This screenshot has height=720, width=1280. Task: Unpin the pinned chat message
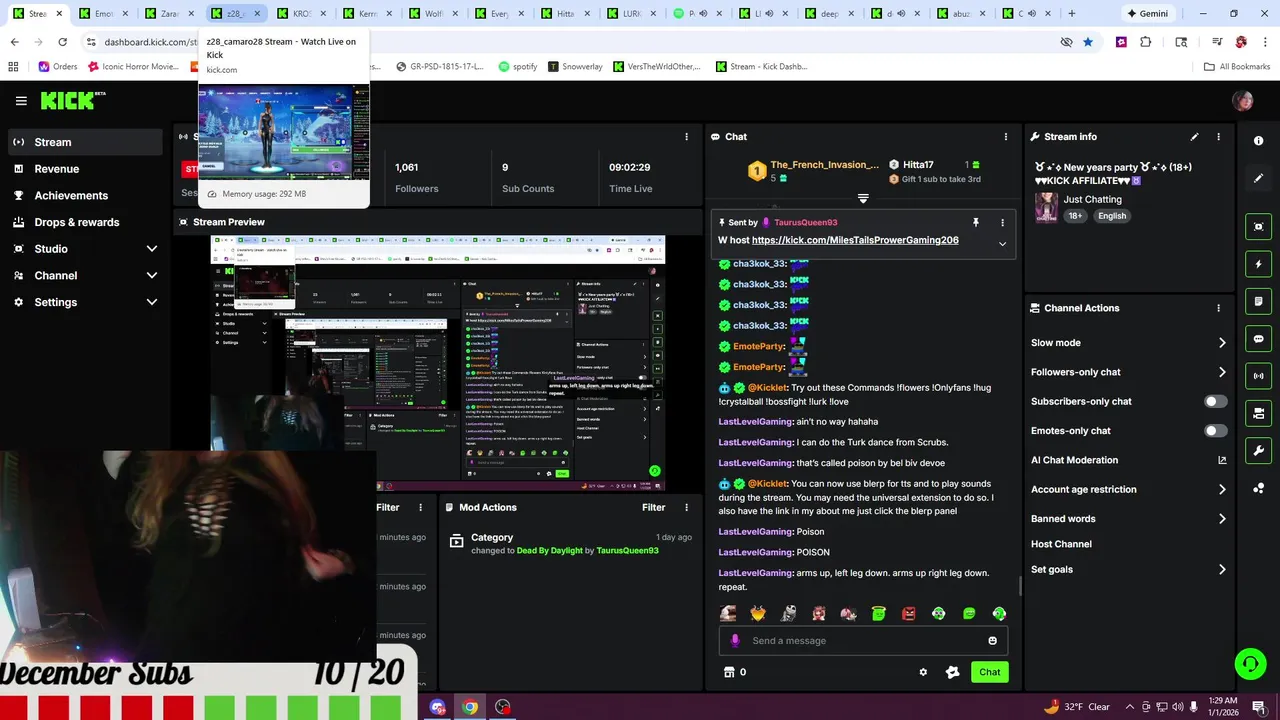coord(976,222)
